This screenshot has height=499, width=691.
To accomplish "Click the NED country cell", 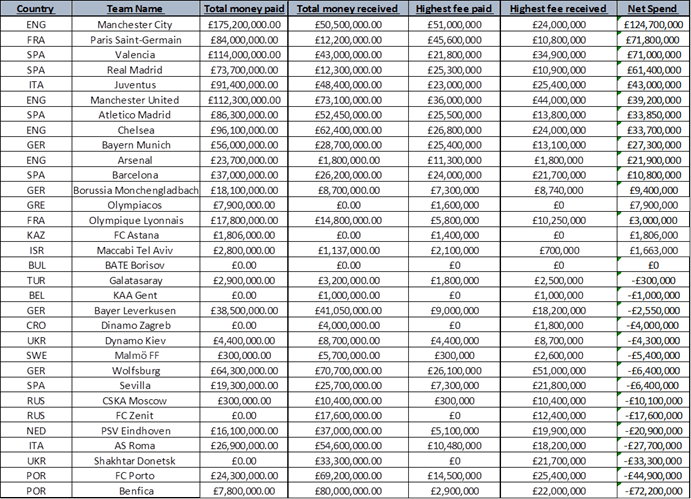I will tap(36, 431).
